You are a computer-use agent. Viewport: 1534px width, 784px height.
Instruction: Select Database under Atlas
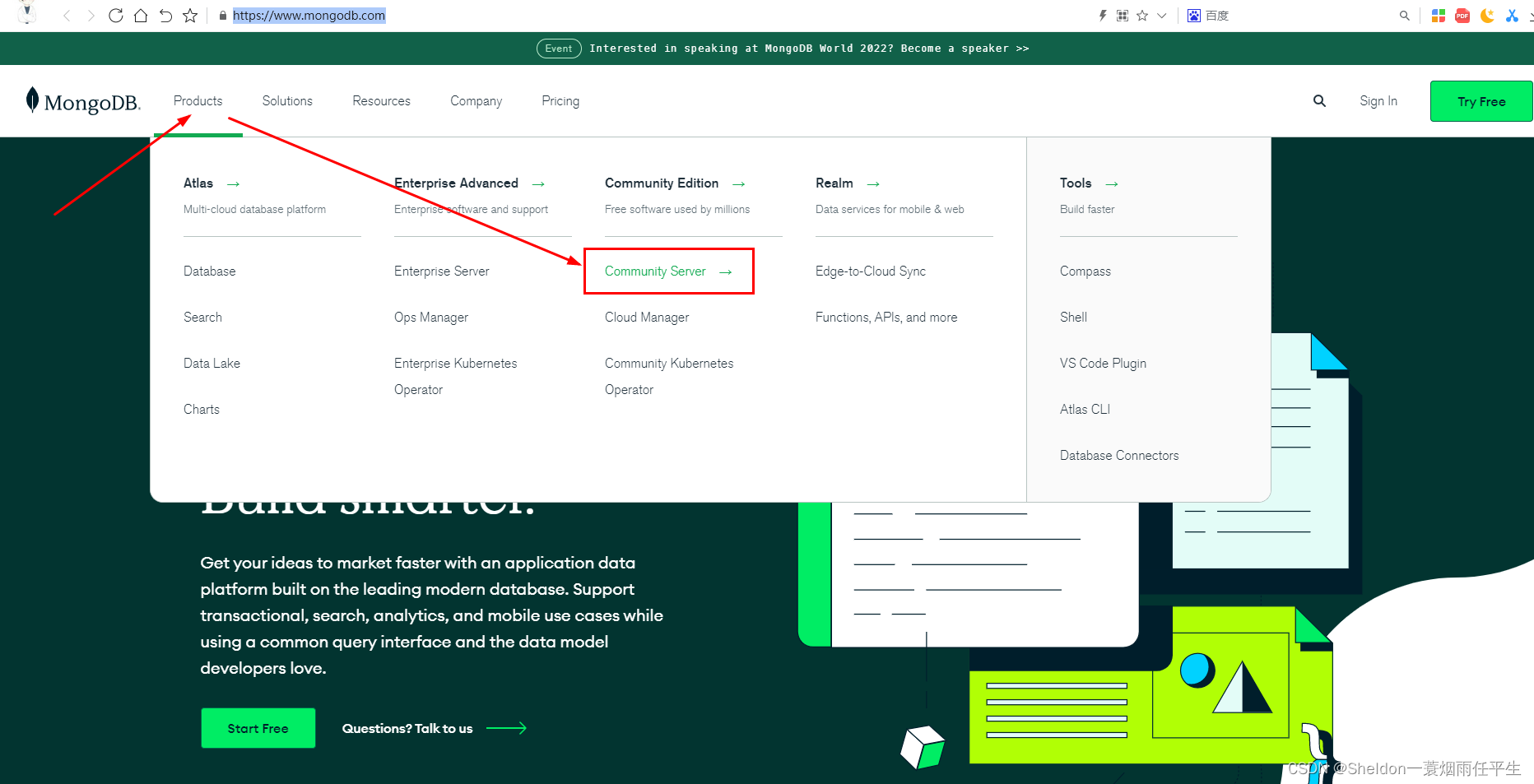210,271
